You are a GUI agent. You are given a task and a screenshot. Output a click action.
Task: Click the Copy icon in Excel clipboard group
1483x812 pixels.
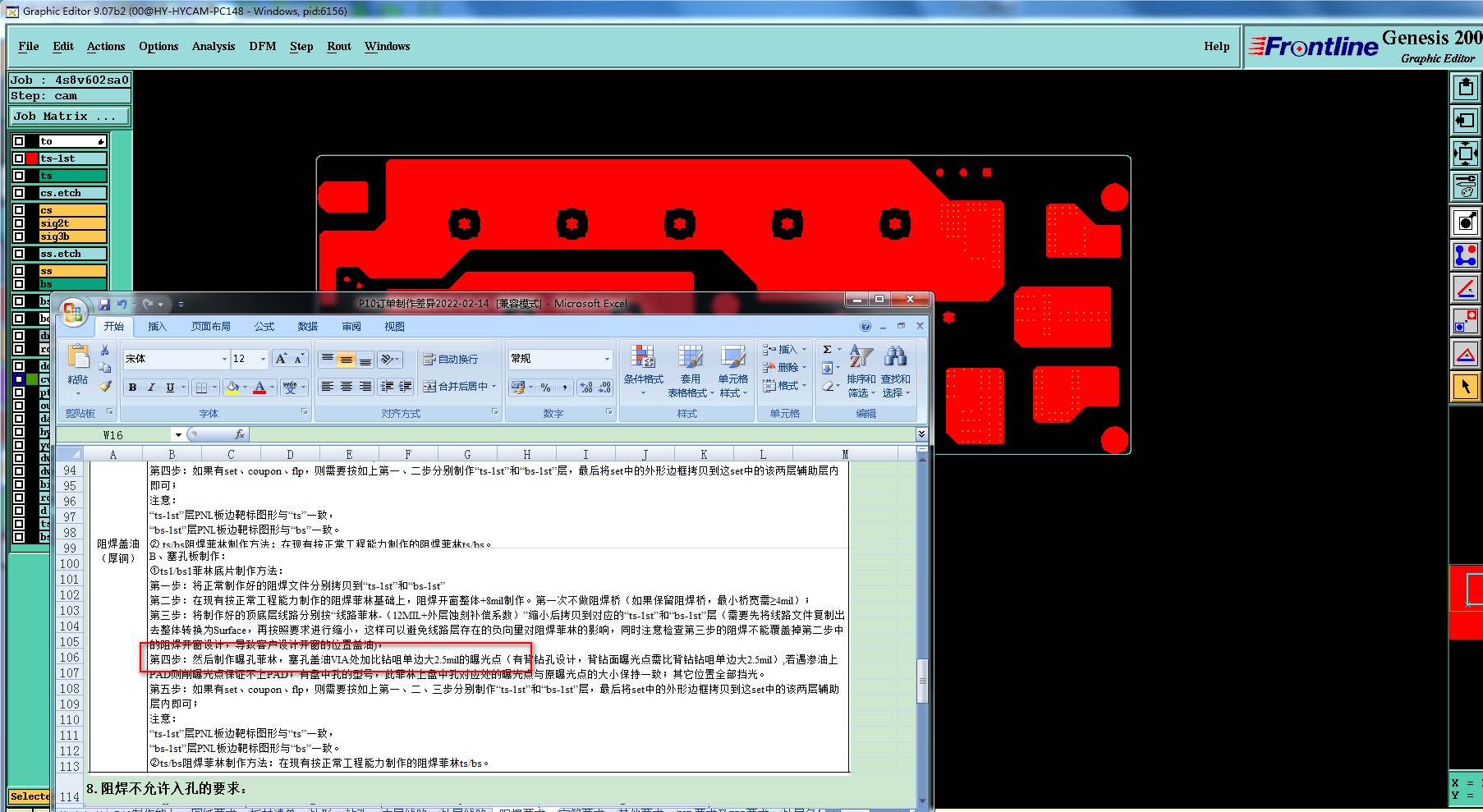click(104, 368)
